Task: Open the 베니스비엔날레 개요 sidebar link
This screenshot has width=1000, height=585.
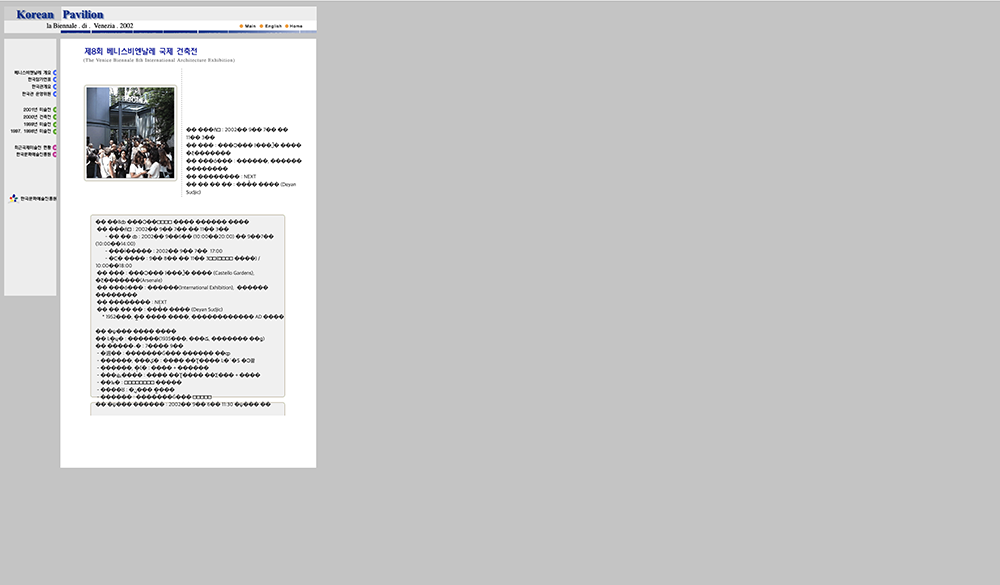Action: point(33,73)
